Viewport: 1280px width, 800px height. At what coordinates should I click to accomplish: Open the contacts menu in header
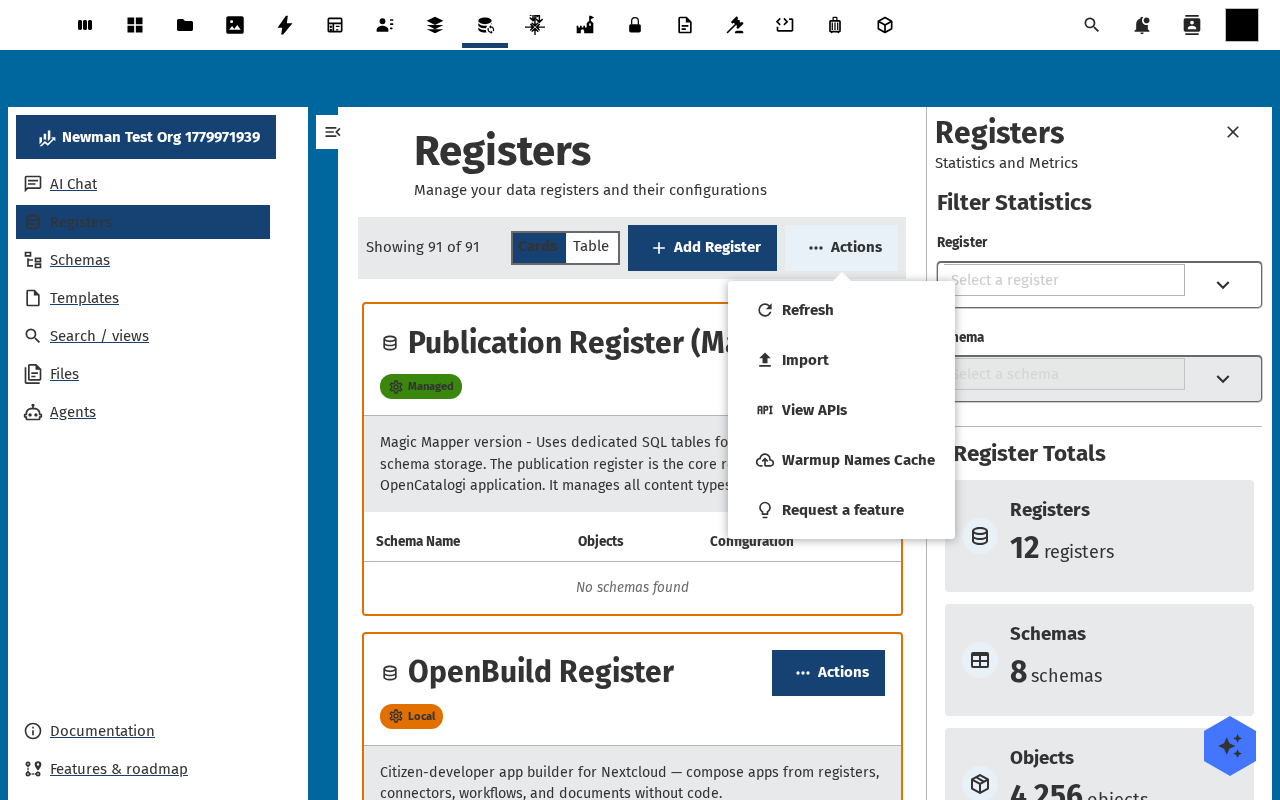[x=1192, y=25]
